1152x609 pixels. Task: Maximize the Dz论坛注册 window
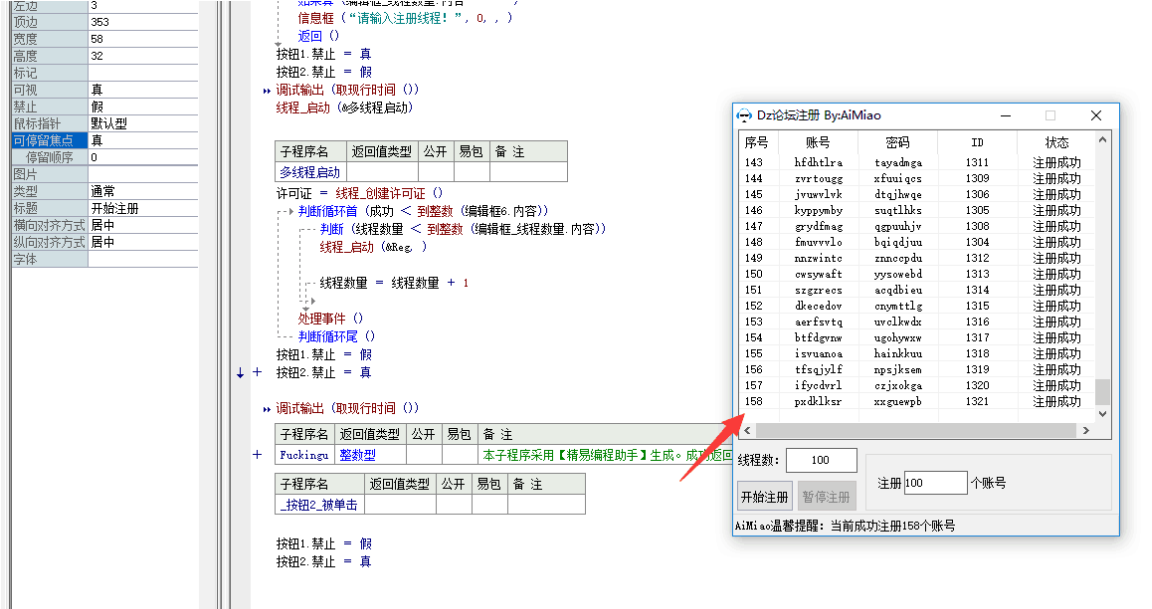[x=1050, y=116]
